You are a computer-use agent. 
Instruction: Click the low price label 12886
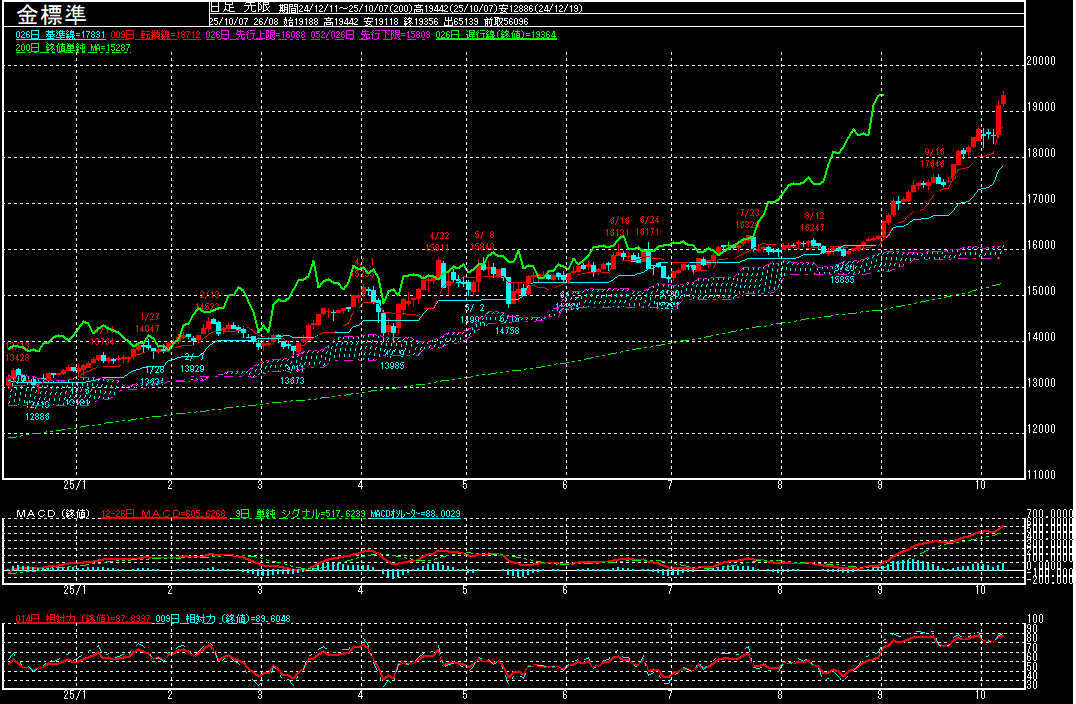pos(37,416)
